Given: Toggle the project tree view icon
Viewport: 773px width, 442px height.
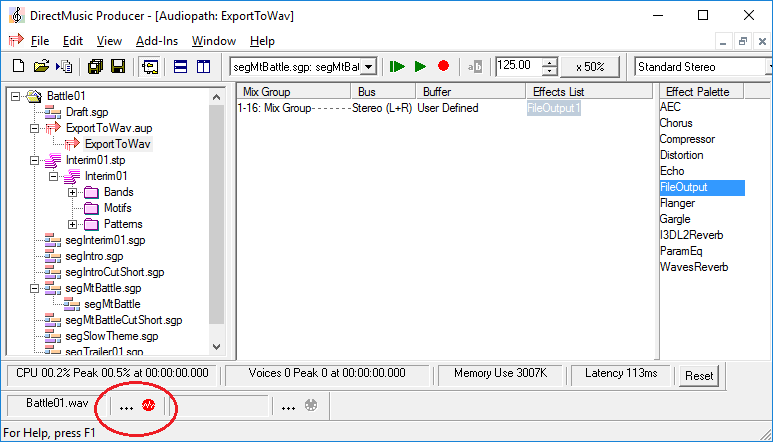Looking at the screenshot, I should (x=150, y=67).
